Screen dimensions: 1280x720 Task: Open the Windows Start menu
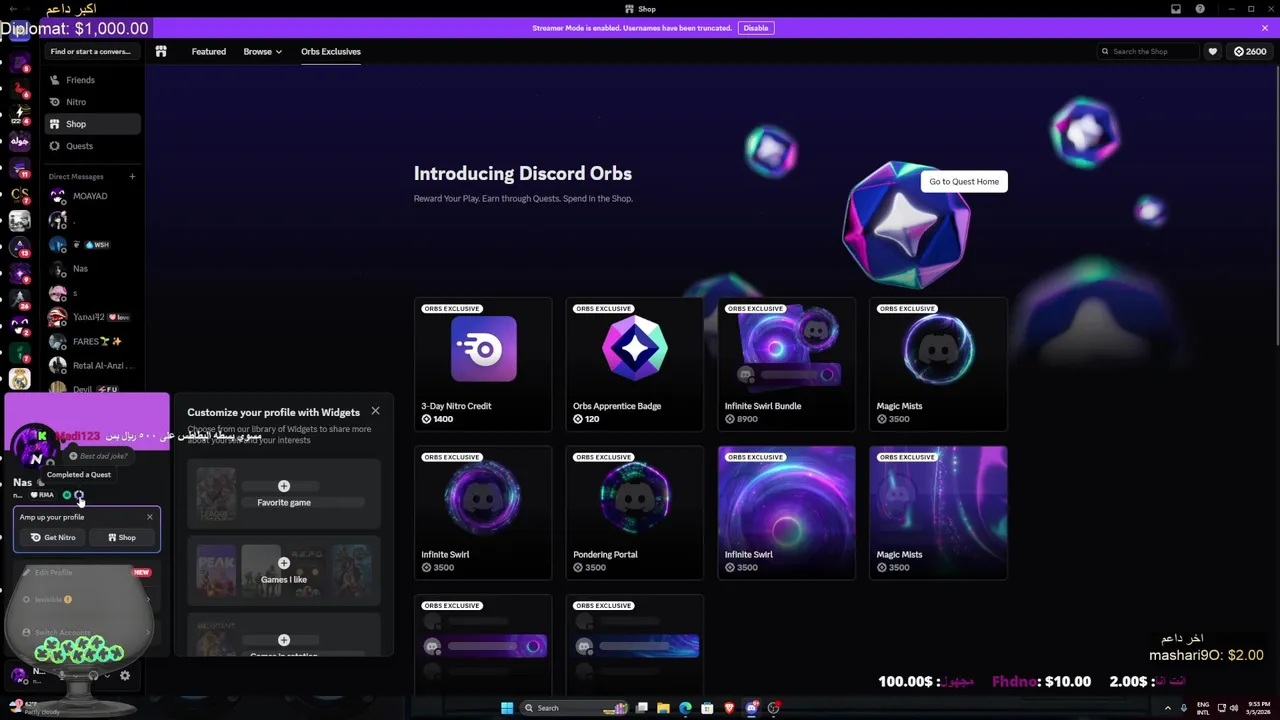(507, 708)
